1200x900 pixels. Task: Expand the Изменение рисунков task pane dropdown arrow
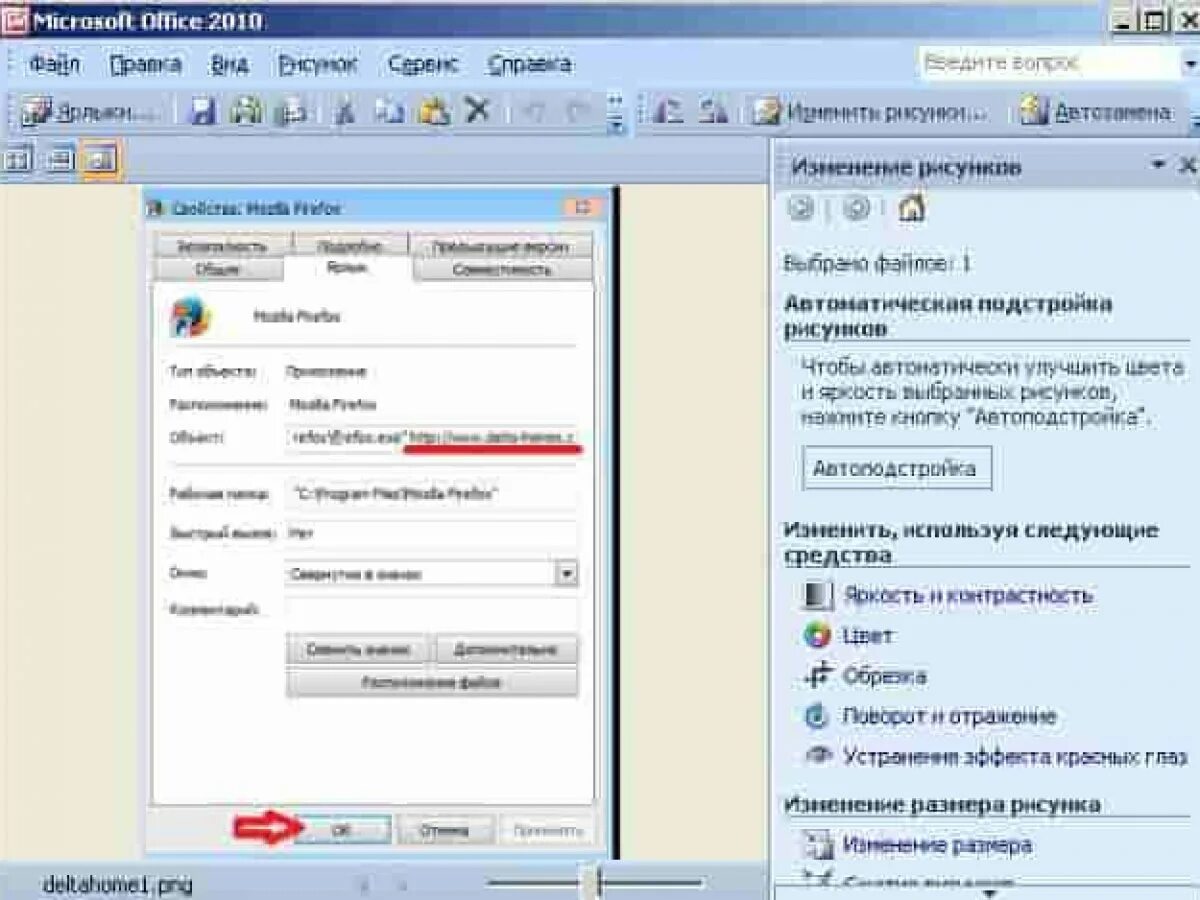pos(1158,165)
